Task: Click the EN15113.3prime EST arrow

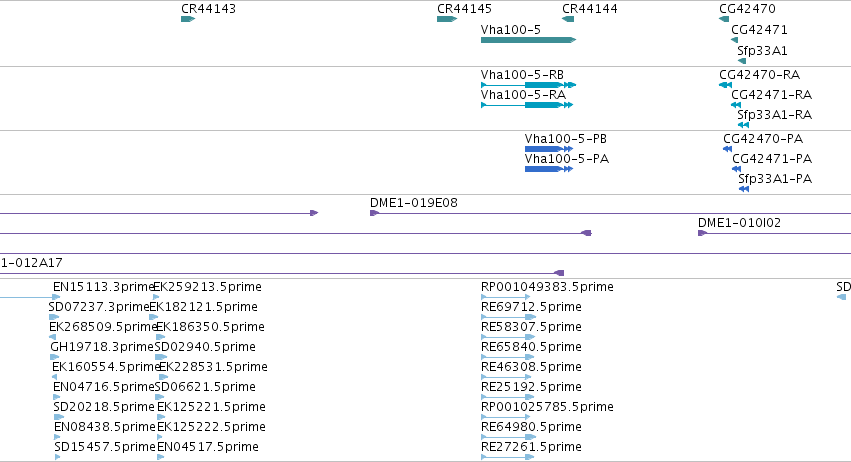Action: pos(30,297)
